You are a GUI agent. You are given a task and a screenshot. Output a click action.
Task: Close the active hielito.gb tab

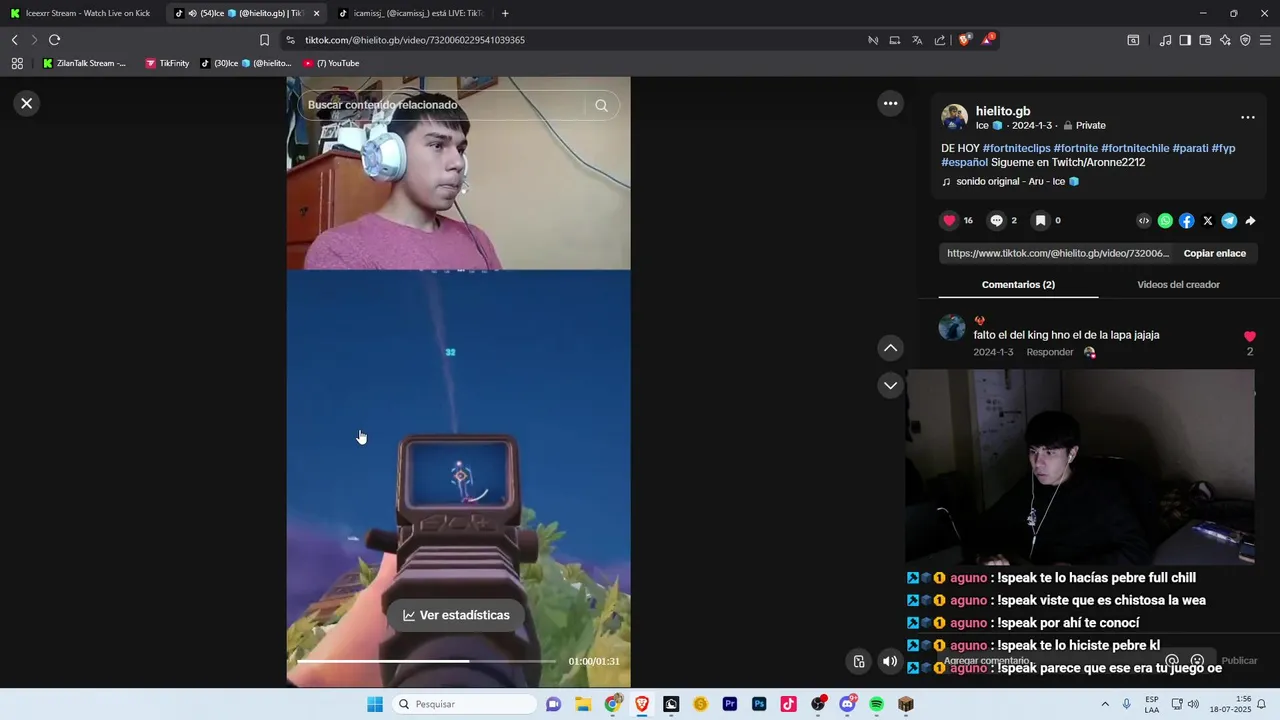coord(316,13)
